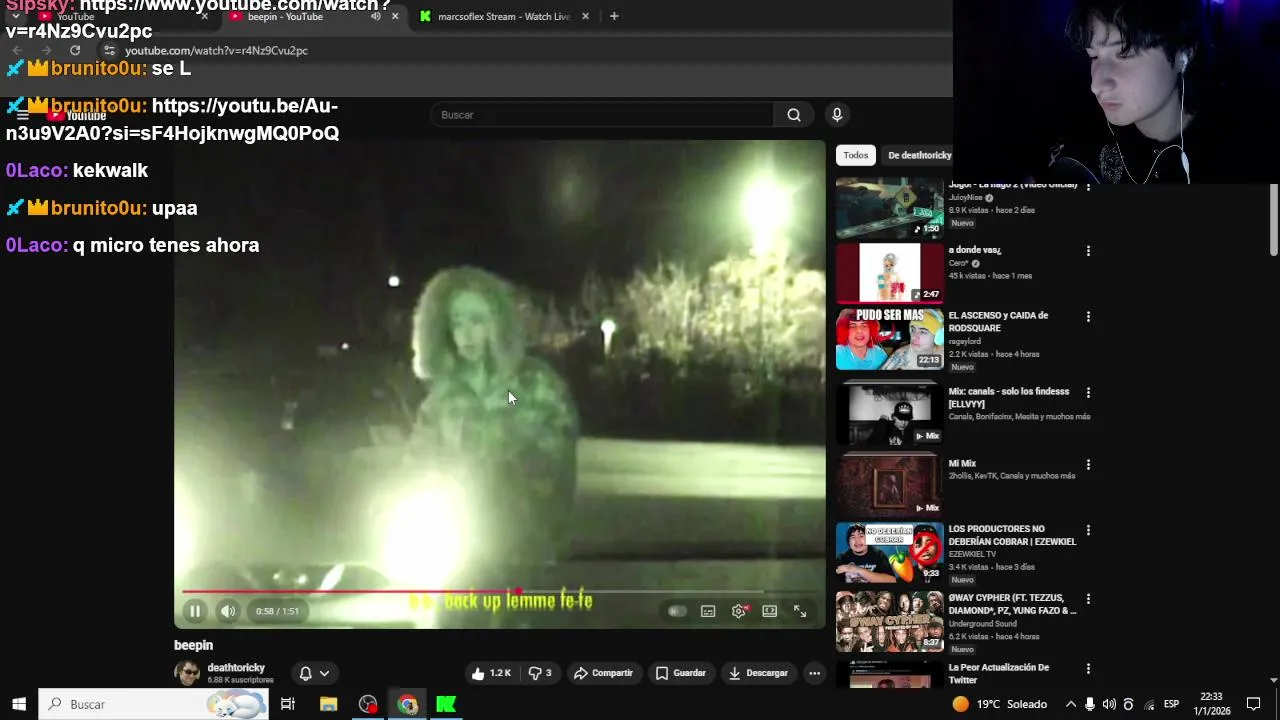Like the video (1.2 K)
This screenshot has width=1280, height=720.
pyautogui.click(x=491, y=673)
